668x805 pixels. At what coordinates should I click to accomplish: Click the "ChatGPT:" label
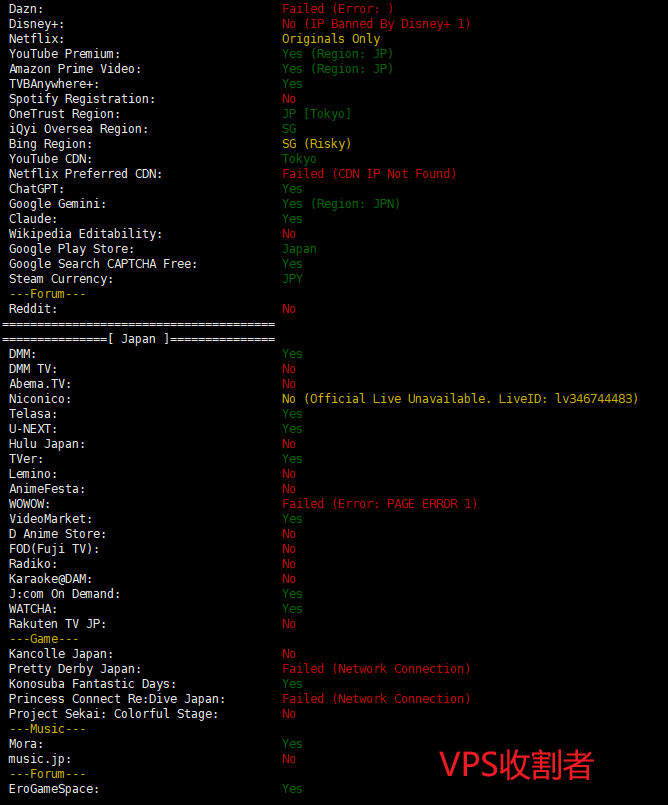pyautogui.click(x=35, y=189)
